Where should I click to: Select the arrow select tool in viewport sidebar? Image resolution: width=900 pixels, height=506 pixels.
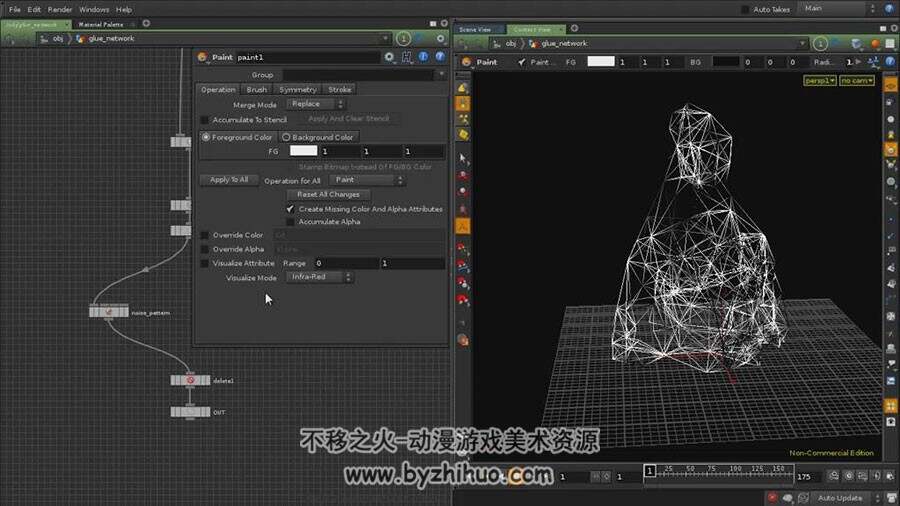click(x=463, y=158)
